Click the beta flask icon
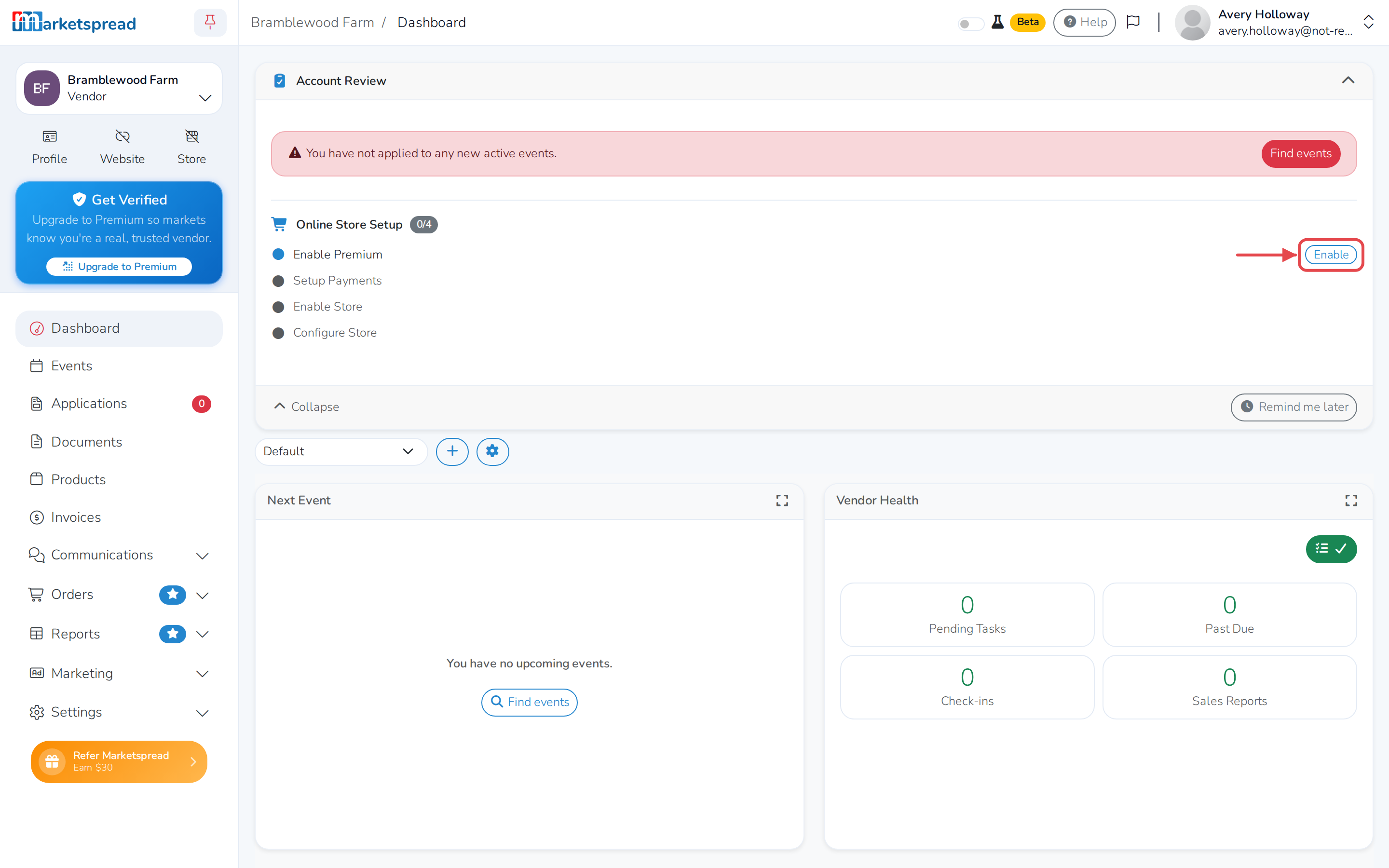 point(997,22)
